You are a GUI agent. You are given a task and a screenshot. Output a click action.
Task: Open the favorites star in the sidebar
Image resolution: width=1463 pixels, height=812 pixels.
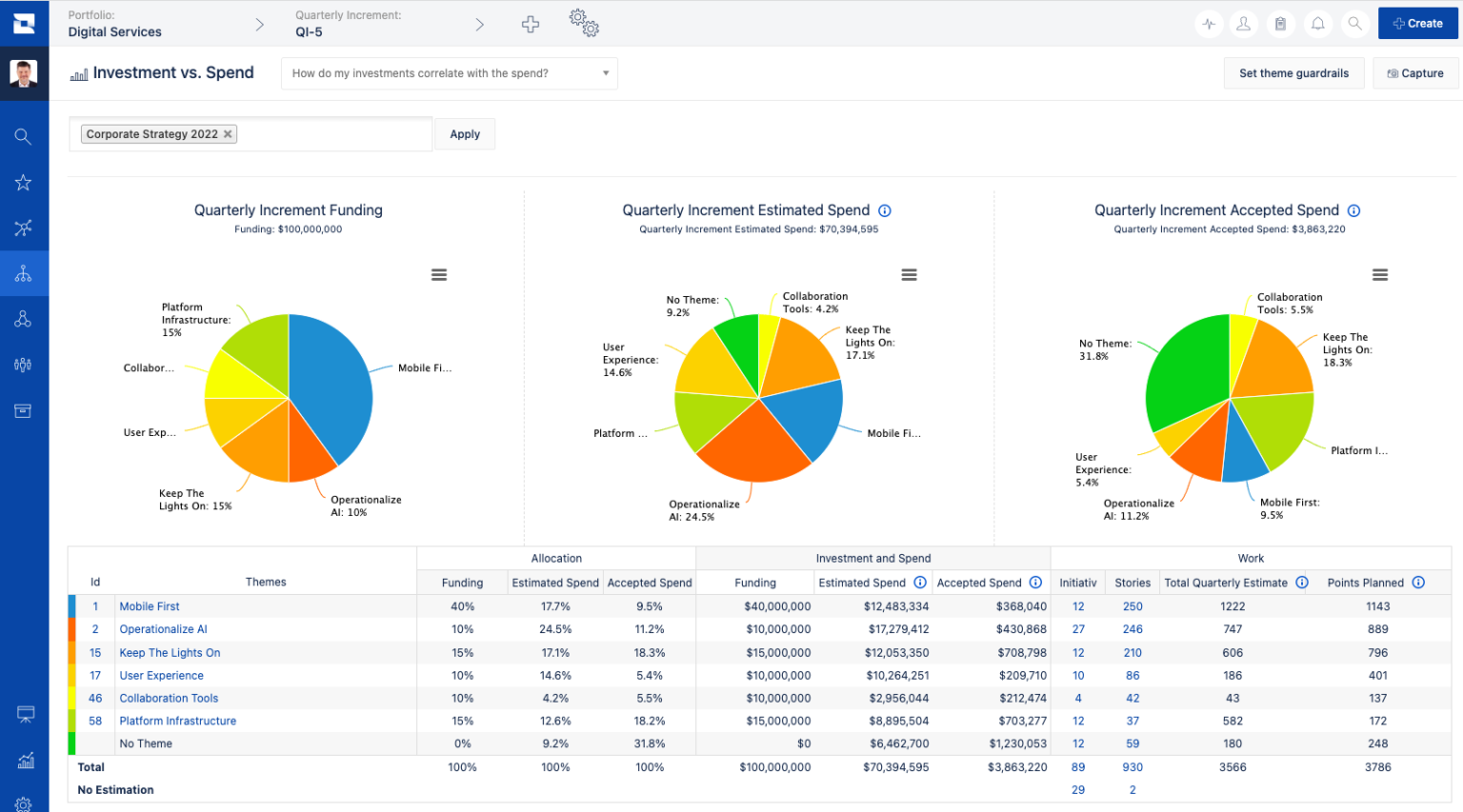pos(25,182)
